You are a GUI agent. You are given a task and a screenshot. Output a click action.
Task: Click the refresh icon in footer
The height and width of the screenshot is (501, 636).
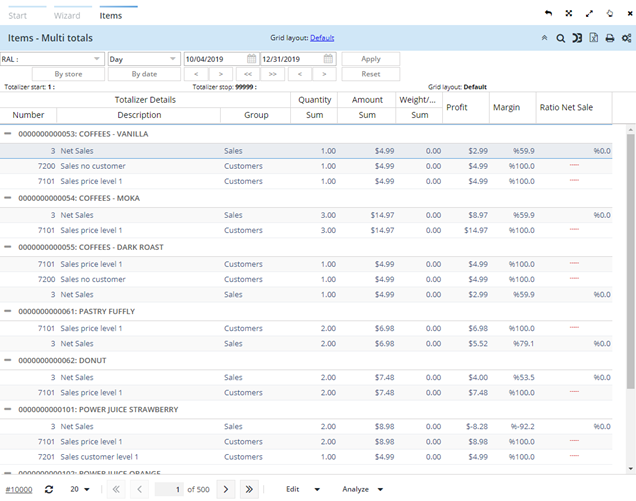pos(48,489)
